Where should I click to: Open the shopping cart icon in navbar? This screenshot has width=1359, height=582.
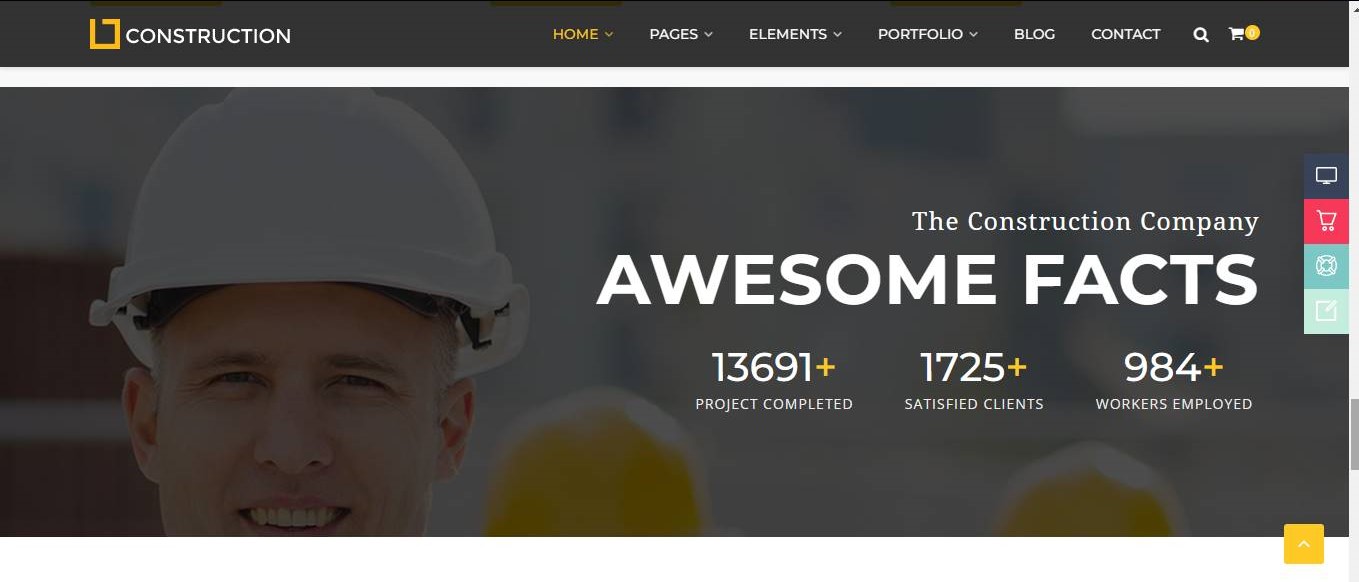(1236, 34)
